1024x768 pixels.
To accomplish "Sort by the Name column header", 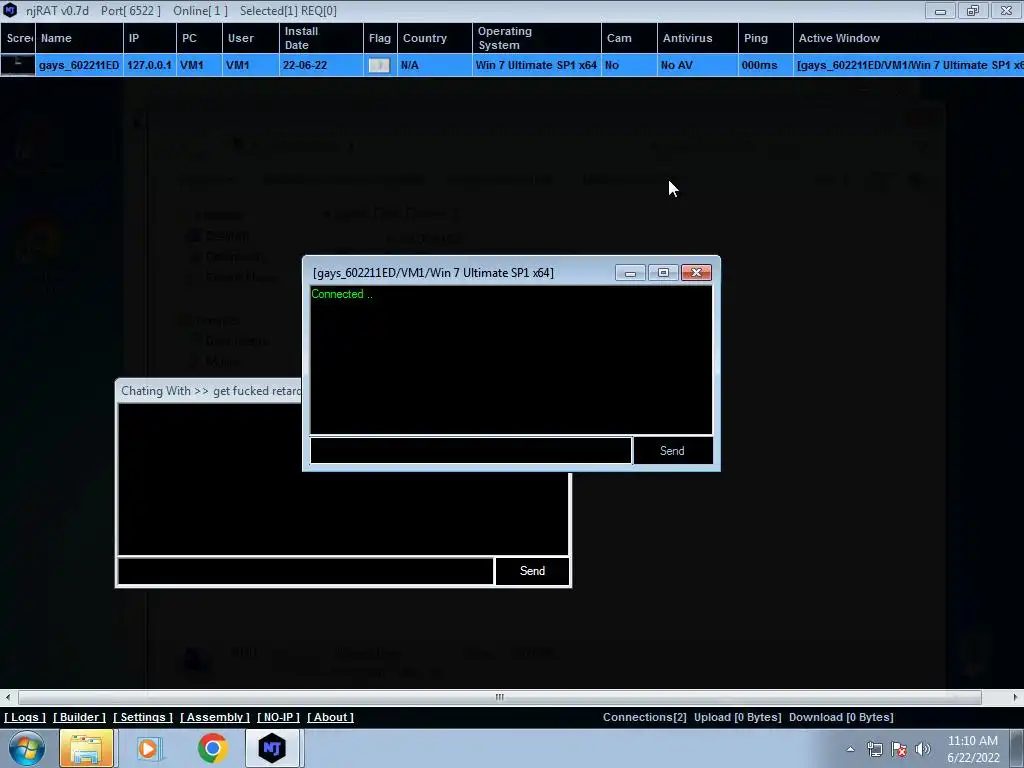I will 79,38.
